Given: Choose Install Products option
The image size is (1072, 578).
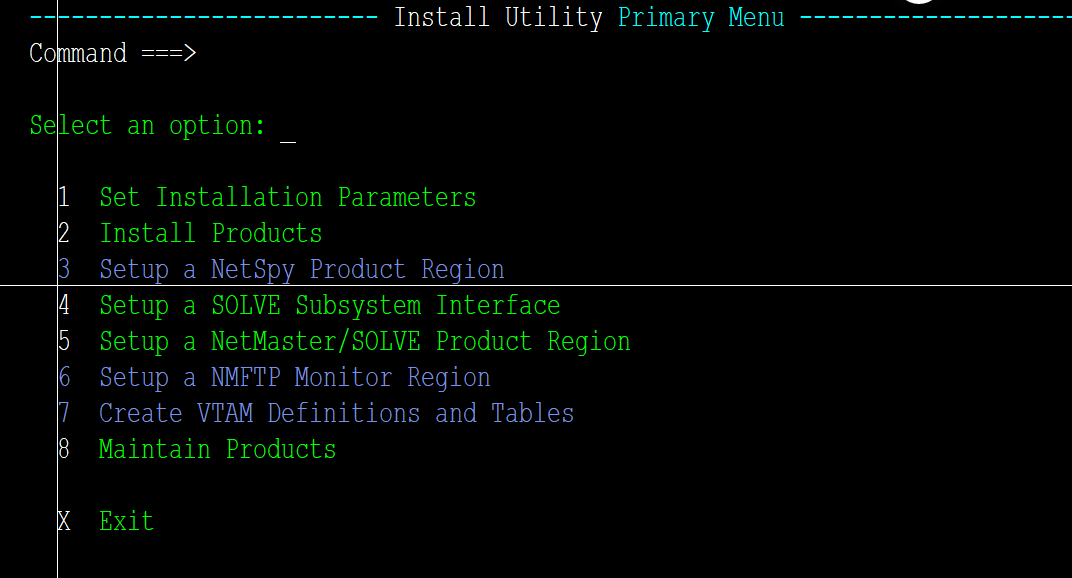Looking at the screenshot, I should [210, 234].
